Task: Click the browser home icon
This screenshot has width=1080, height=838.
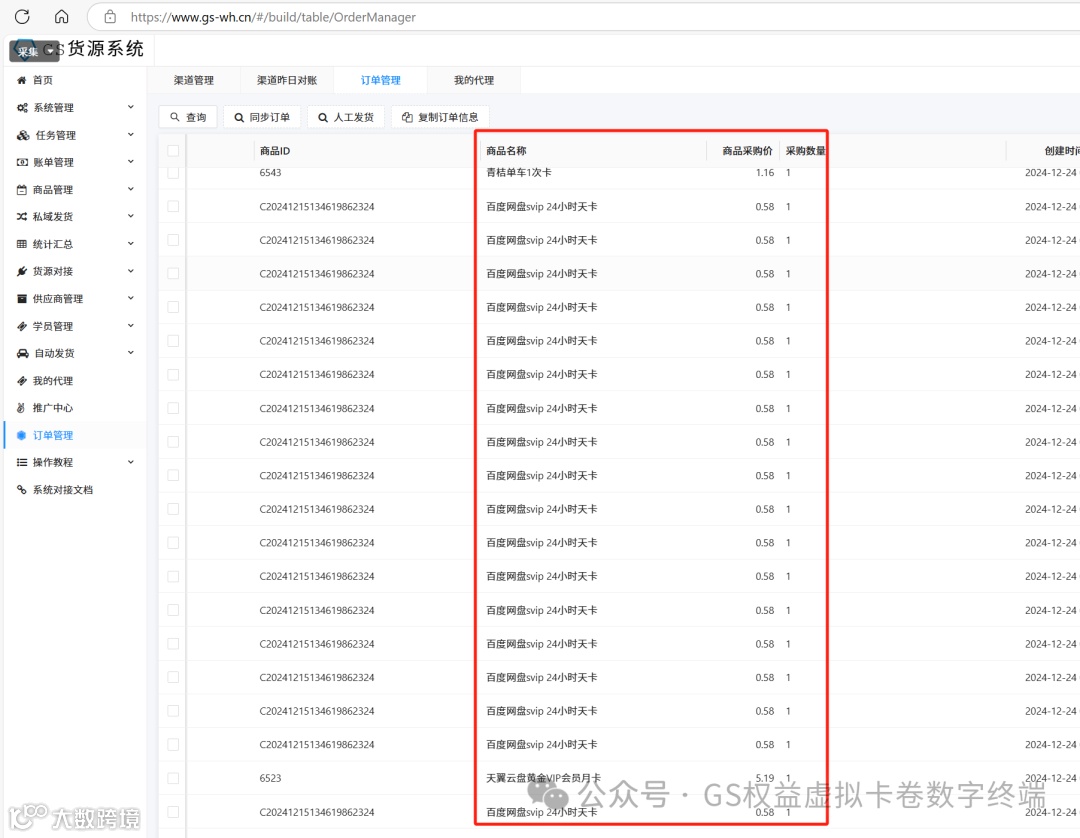Action: [x=61, y=17]
